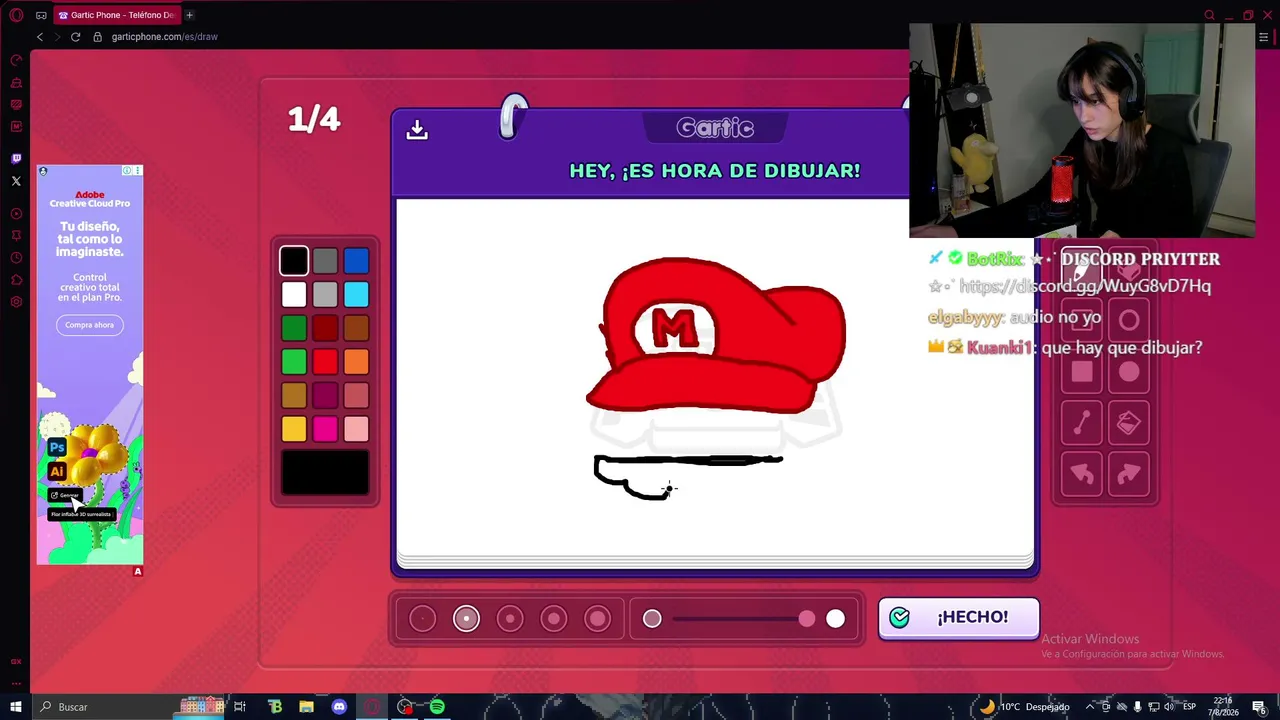Image resolution: width=1280 pixels, height=720 pixels.
Task: Pick the golden brown color swatch
Action: tap(294, 396)
